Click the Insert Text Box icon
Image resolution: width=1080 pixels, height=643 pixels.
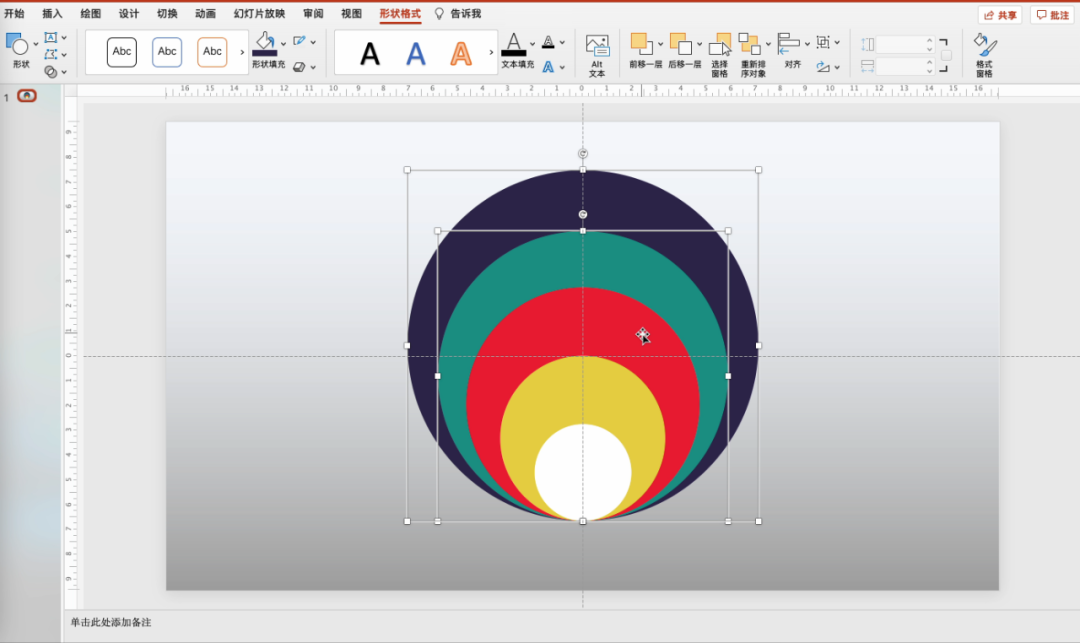tap(50, 37)
